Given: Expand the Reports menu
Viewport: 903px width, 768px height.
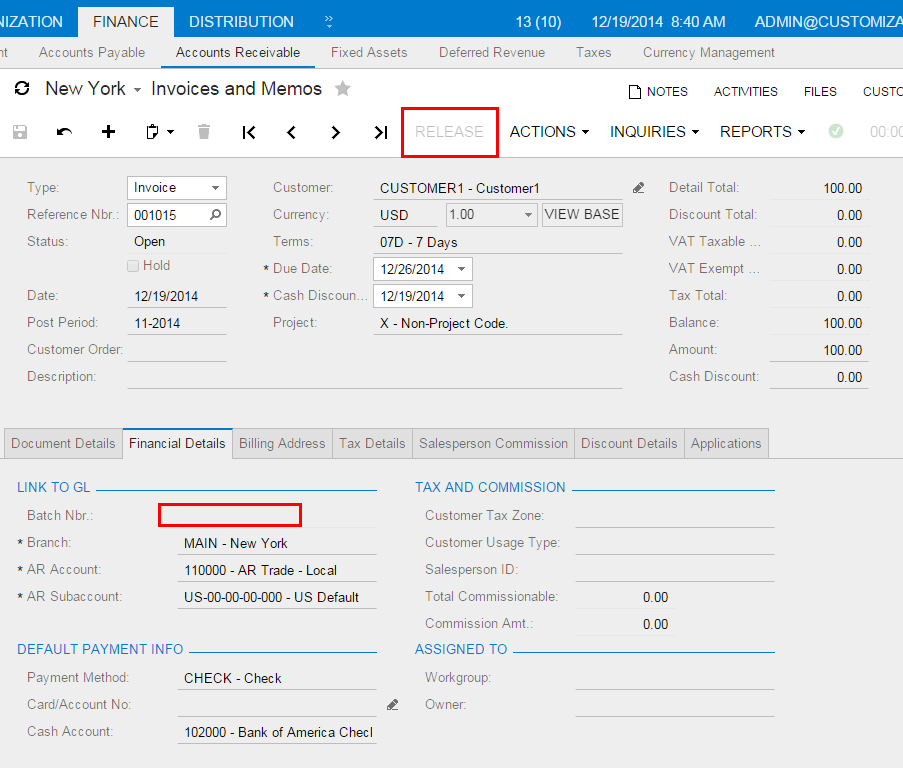Looking at the screenshot, I should coord(762,132).
